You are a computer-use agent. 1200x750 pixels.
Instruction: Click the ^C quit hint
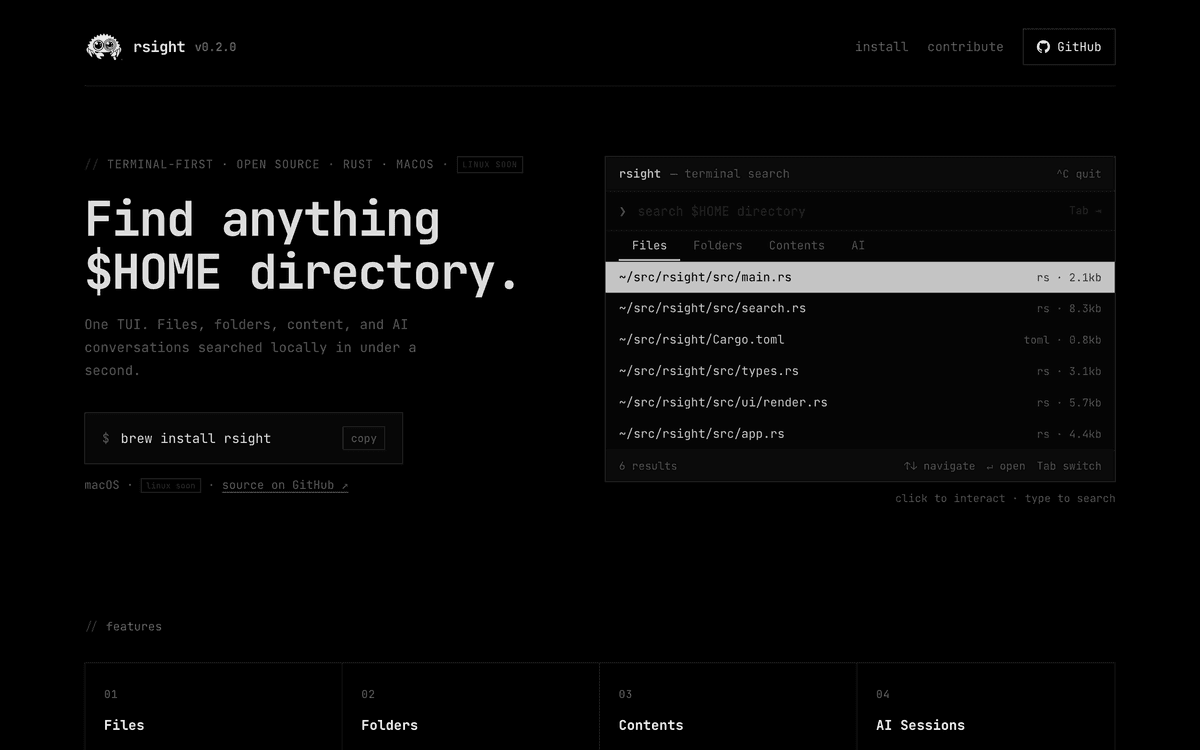point(1078,174)
